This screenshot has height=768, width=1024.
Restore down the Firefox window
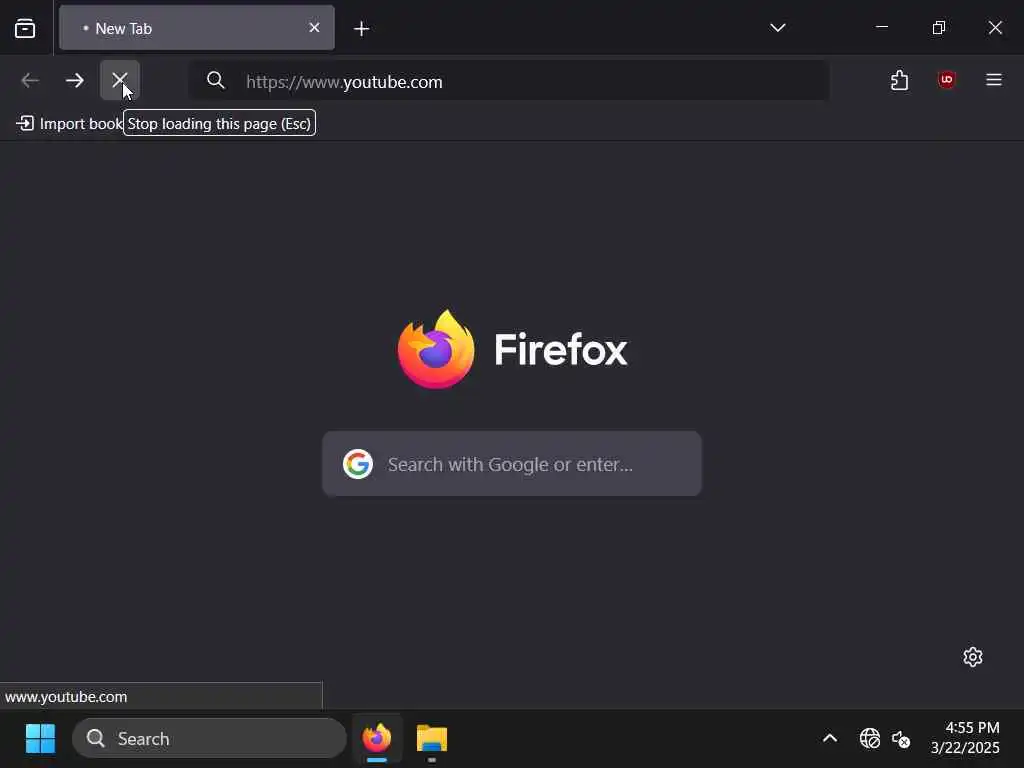click(x=938, y=27)
